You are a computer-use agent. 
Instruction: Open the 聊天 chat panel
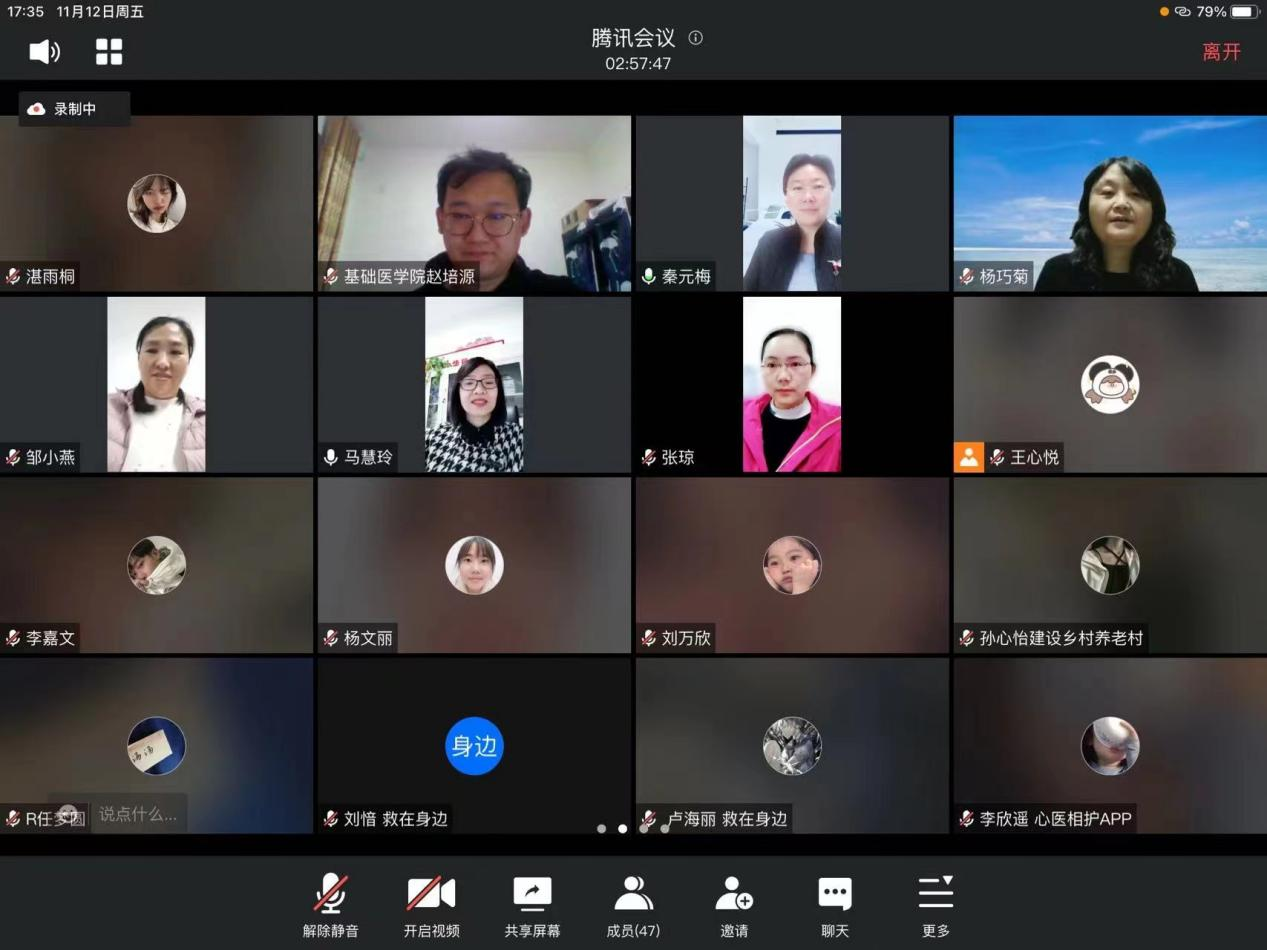click(x=835, y=903)
